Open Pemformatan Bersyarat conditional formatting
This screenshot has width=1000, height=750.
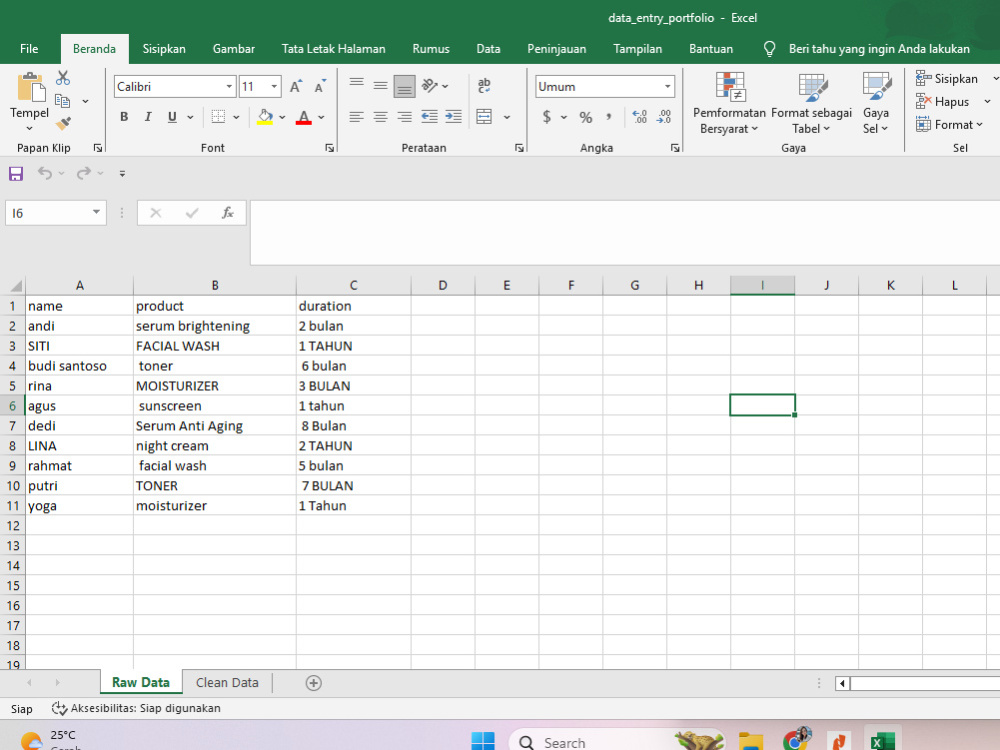[x=730, y=103]
